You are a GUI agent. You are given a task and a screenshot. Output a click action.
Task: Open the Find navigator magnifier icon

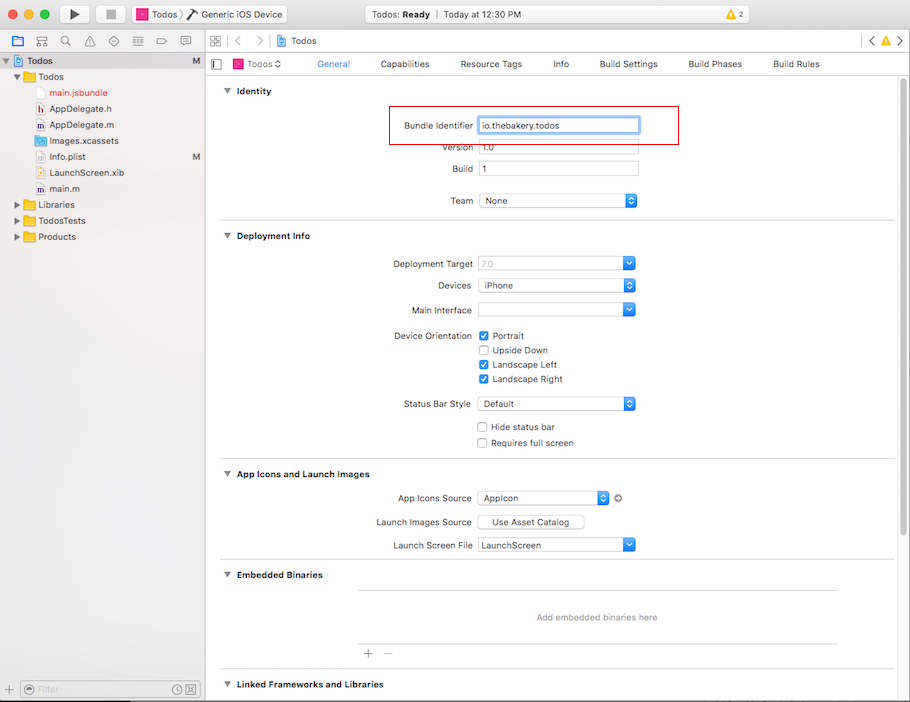[66, 41]
